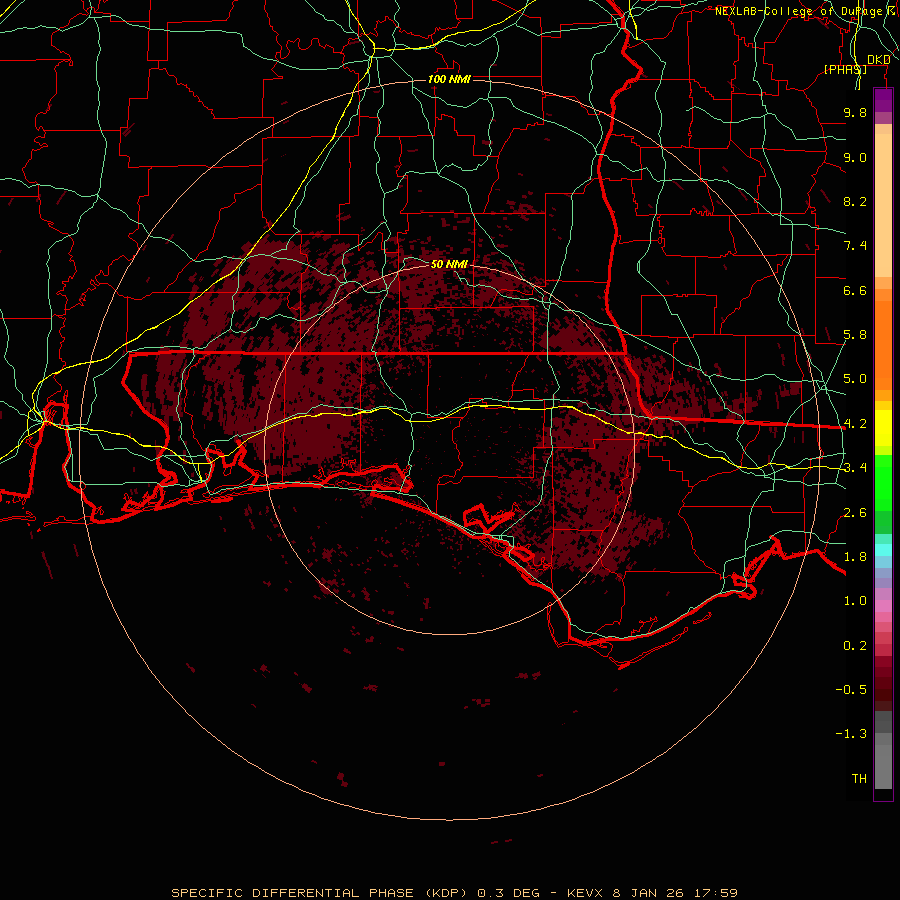Click the 5.8 legend value

click(x=855, y=335)
